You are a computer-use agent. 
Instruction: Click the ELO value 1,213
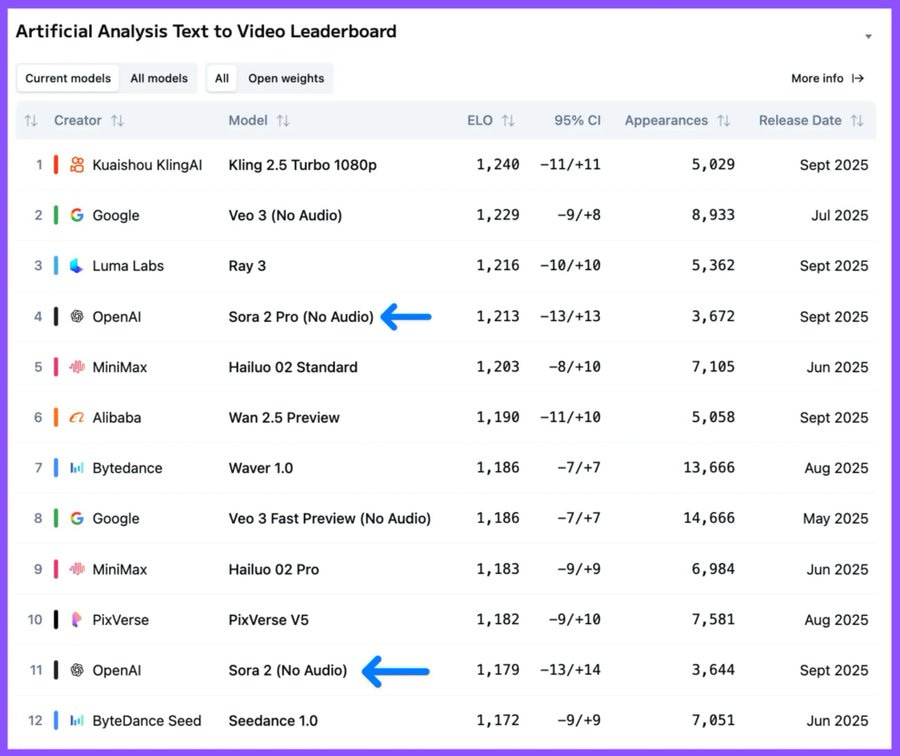pos(498,316)
